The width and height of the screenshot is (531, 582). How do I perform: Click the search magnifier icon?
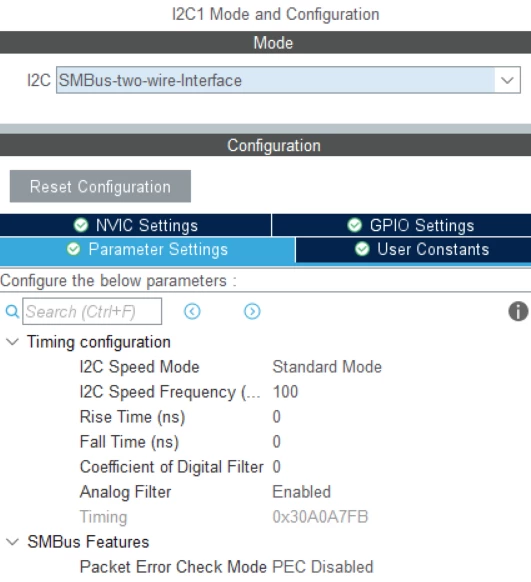click(x=12, y=311)
